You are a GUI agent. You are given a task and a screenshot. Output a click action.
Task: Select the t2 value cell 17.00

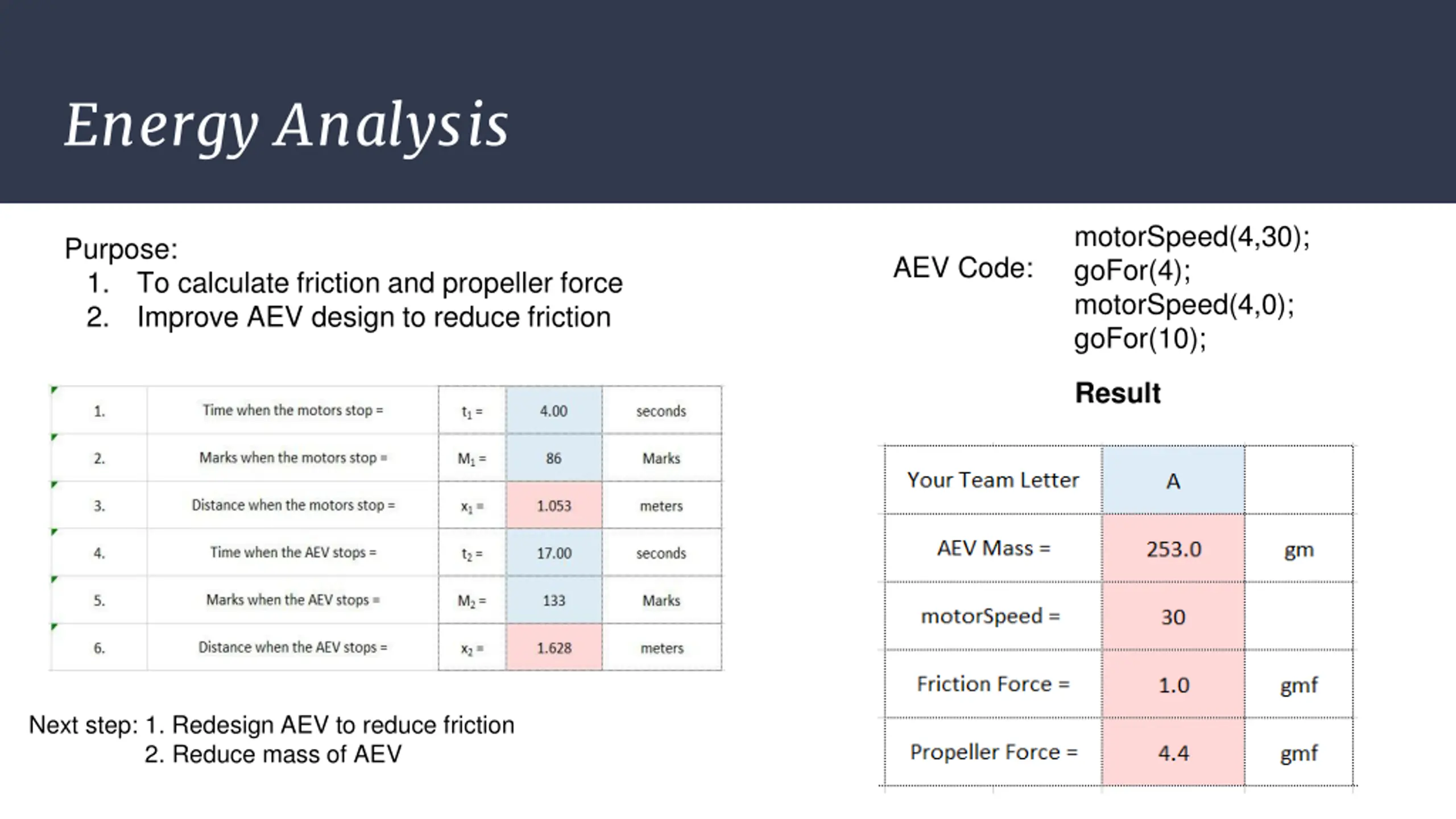click(x=554, y=553)
